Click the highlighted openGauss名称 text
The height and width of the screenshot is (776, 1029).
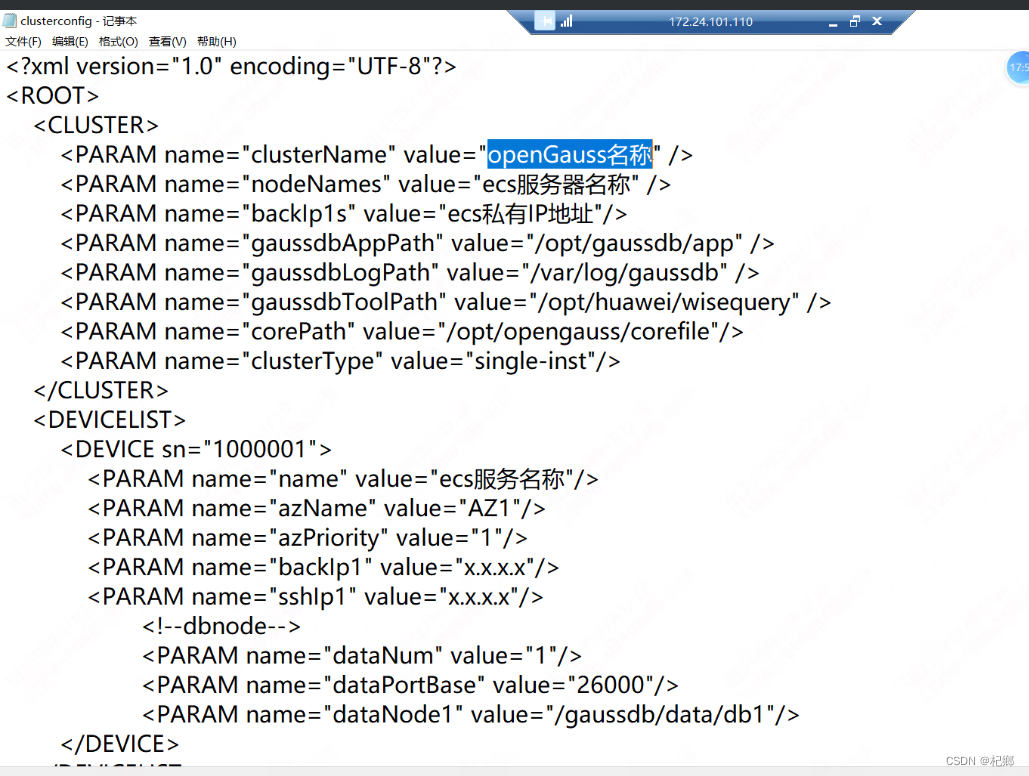tap(570, 155)
